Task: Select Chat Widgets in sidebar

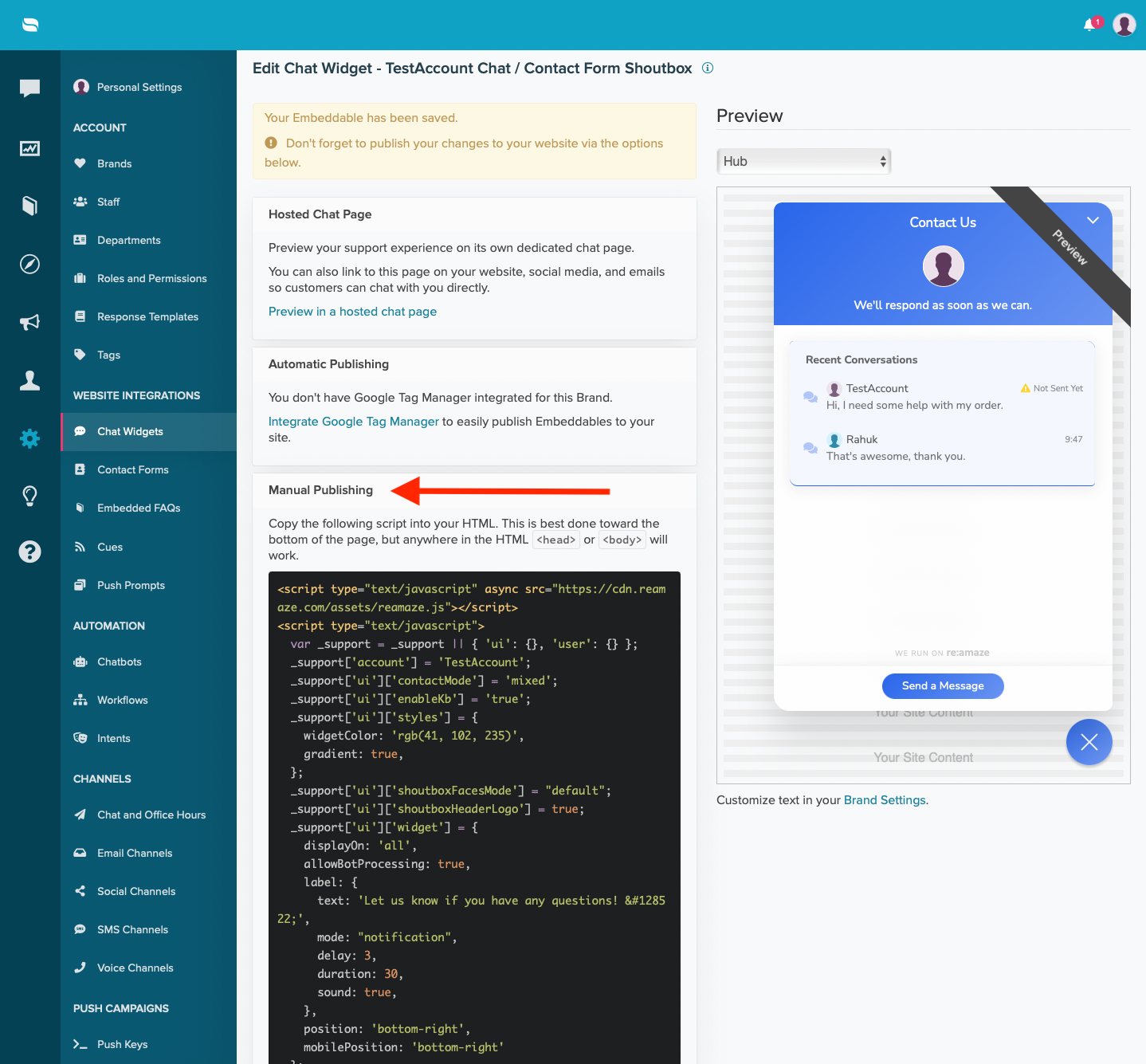Action: [148, 431]
